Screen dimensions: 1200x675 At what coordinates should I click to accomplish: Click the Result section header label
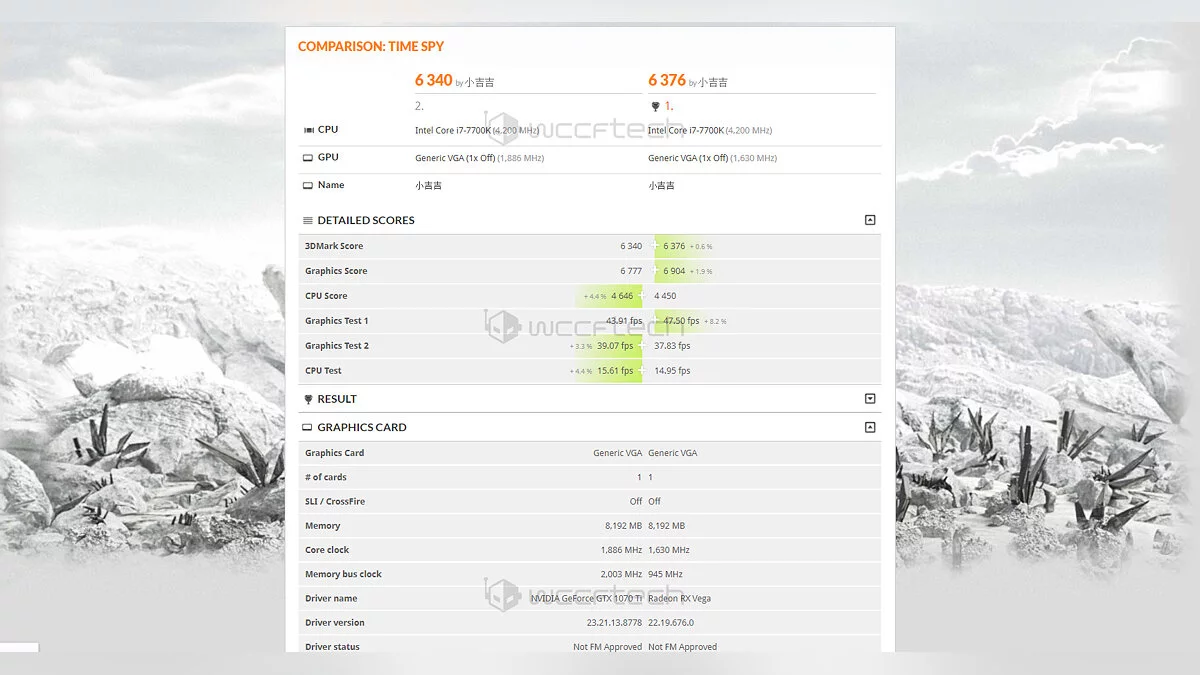337,399
